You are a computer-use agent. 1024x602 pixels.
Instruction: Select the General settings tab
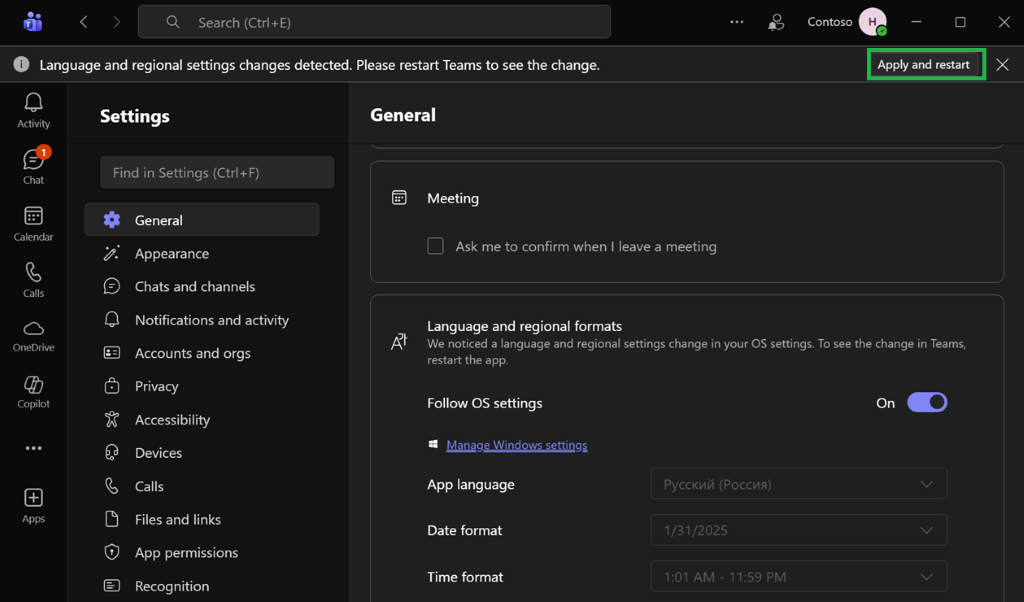pos(202,220)
